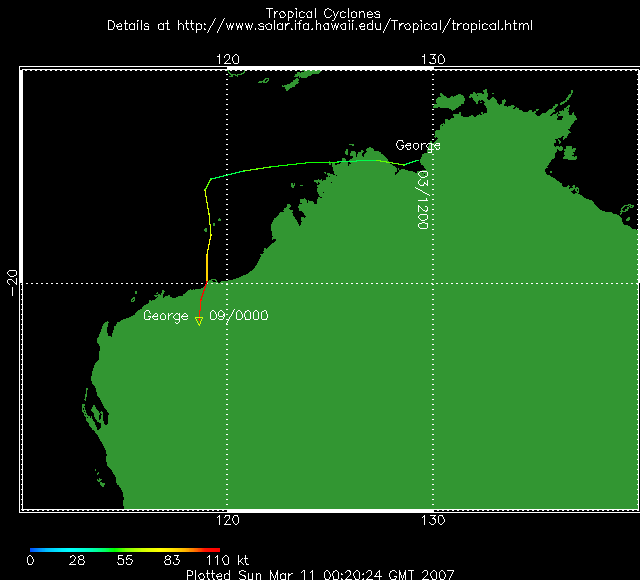640x580 pixels.
Task: Click the rotated 03/1200 time label
Action: click(x=422, y=200)
